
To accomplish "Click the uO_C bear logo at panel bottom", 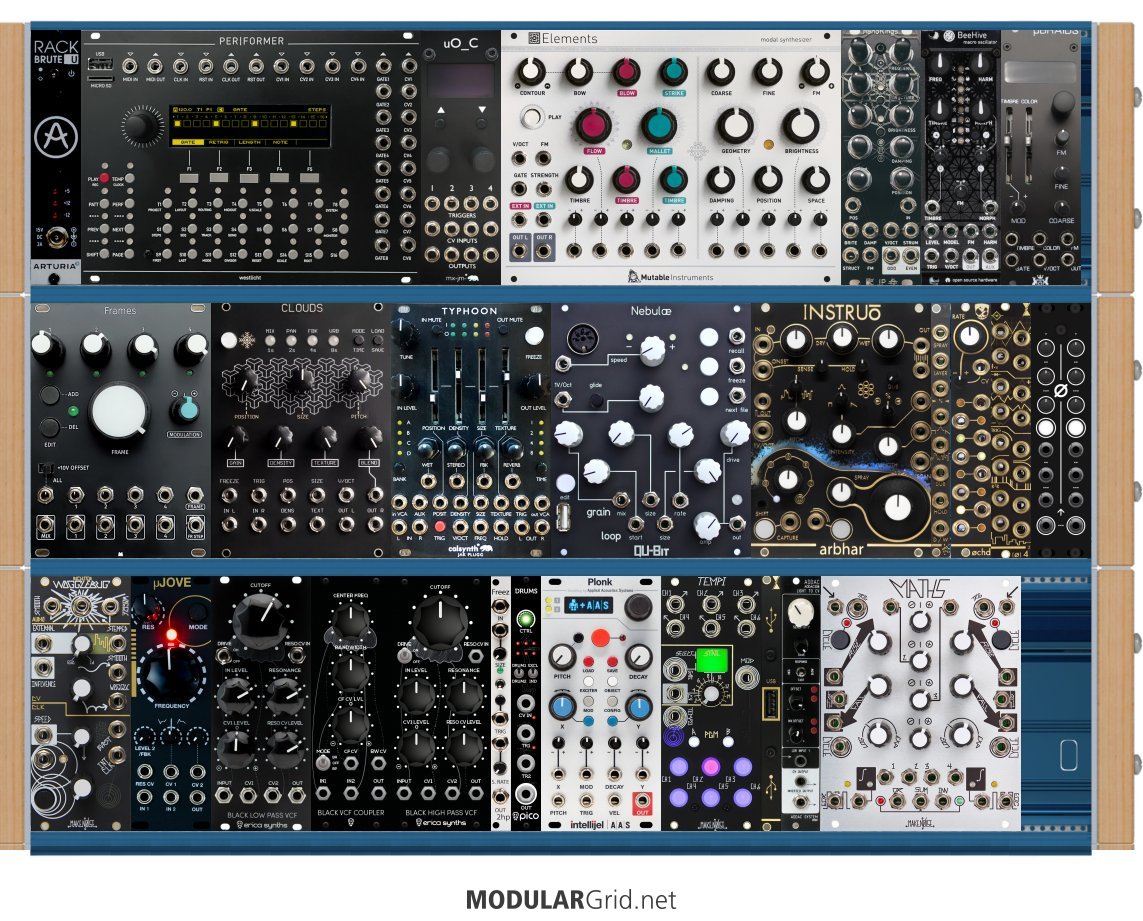I will [472, 279].
